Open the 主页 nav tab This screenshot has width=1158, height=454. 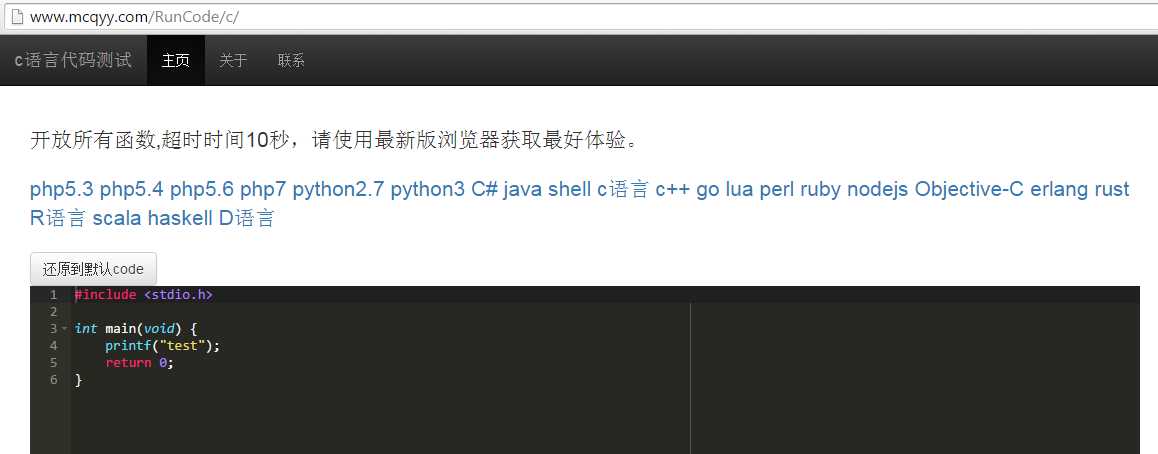[x=176, y=61]
